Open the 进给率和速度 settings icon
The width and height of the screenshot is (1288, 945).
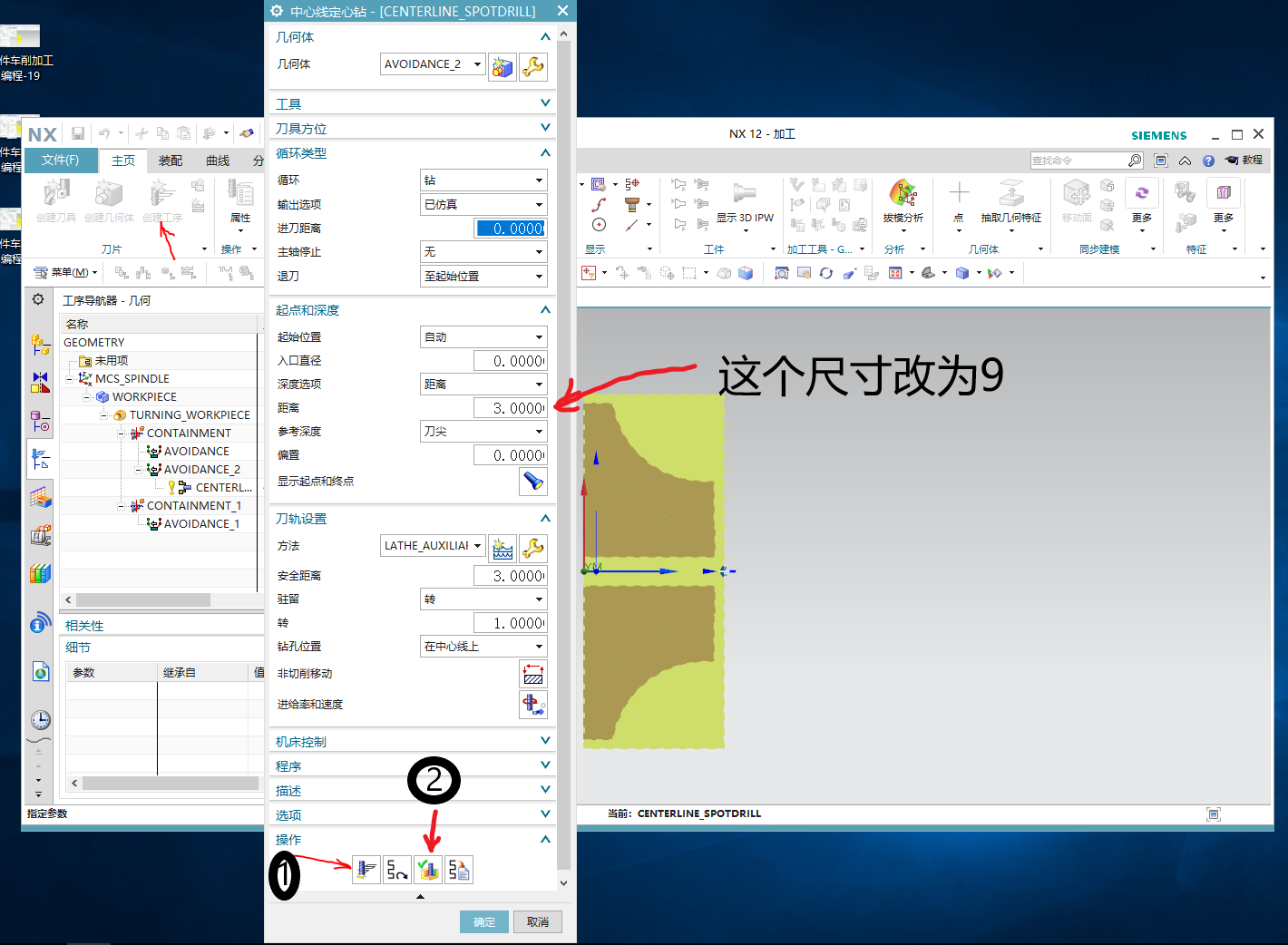533,704
